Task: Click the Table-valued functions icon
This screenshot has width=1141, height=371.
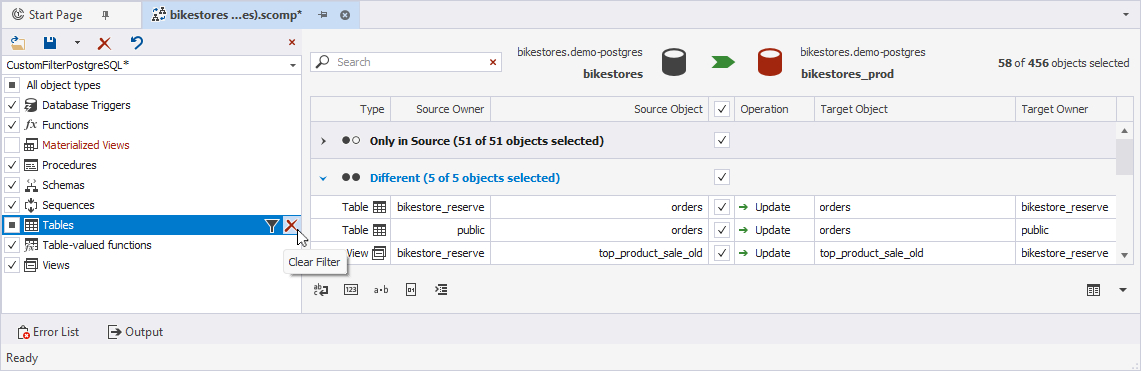Action: (x=31, y=245)
